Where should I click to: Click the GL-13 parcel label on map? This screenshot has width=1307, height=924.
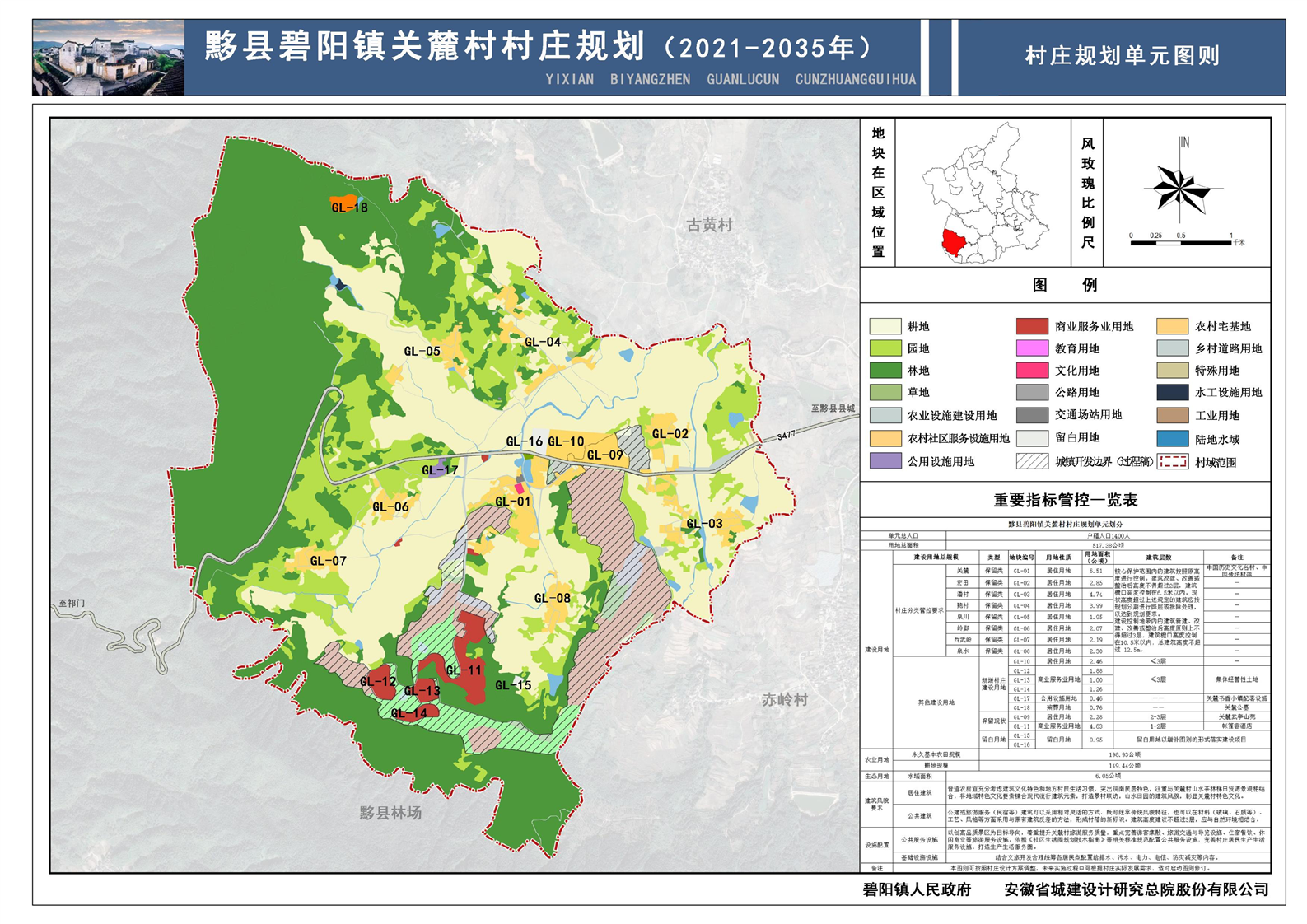422,692
